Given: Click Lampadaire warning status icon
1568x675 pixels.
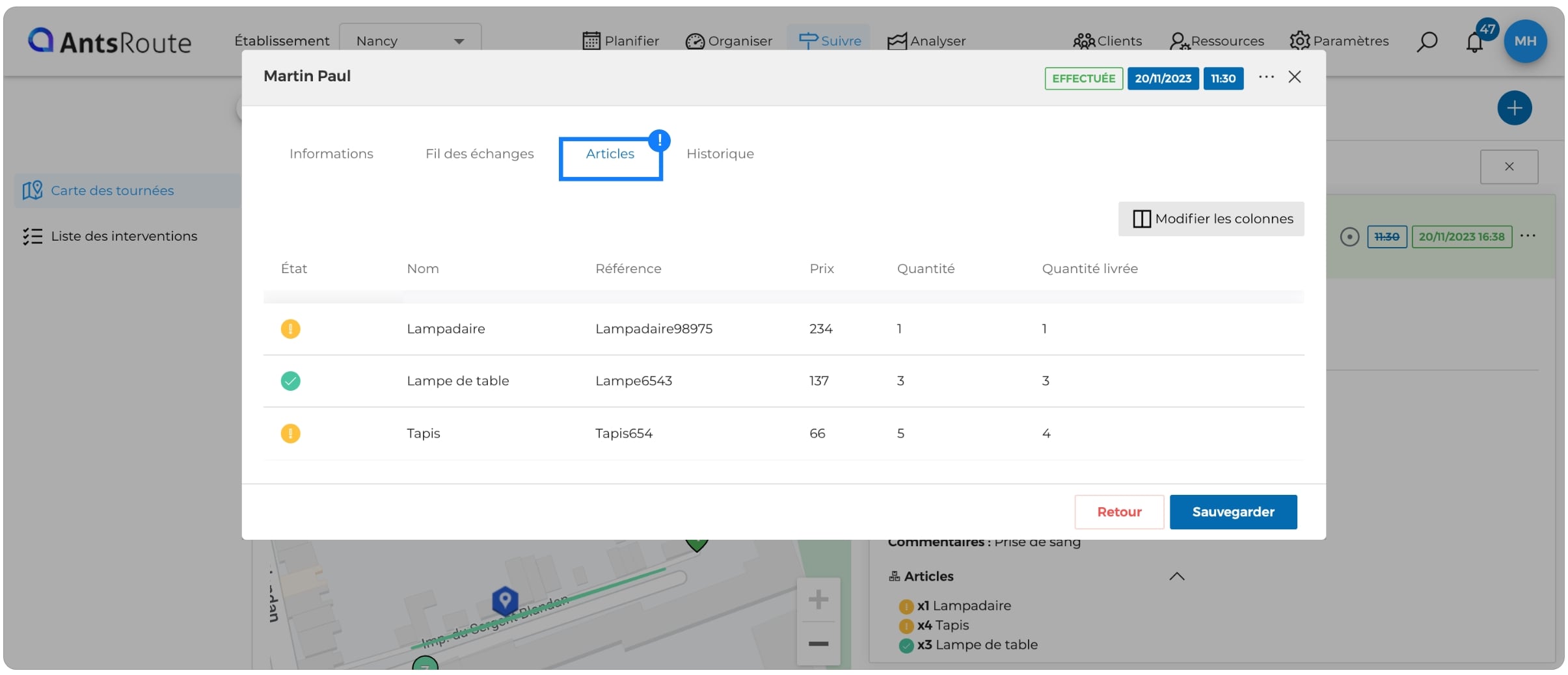Looking at the screenshot, I should coord(290,329).
